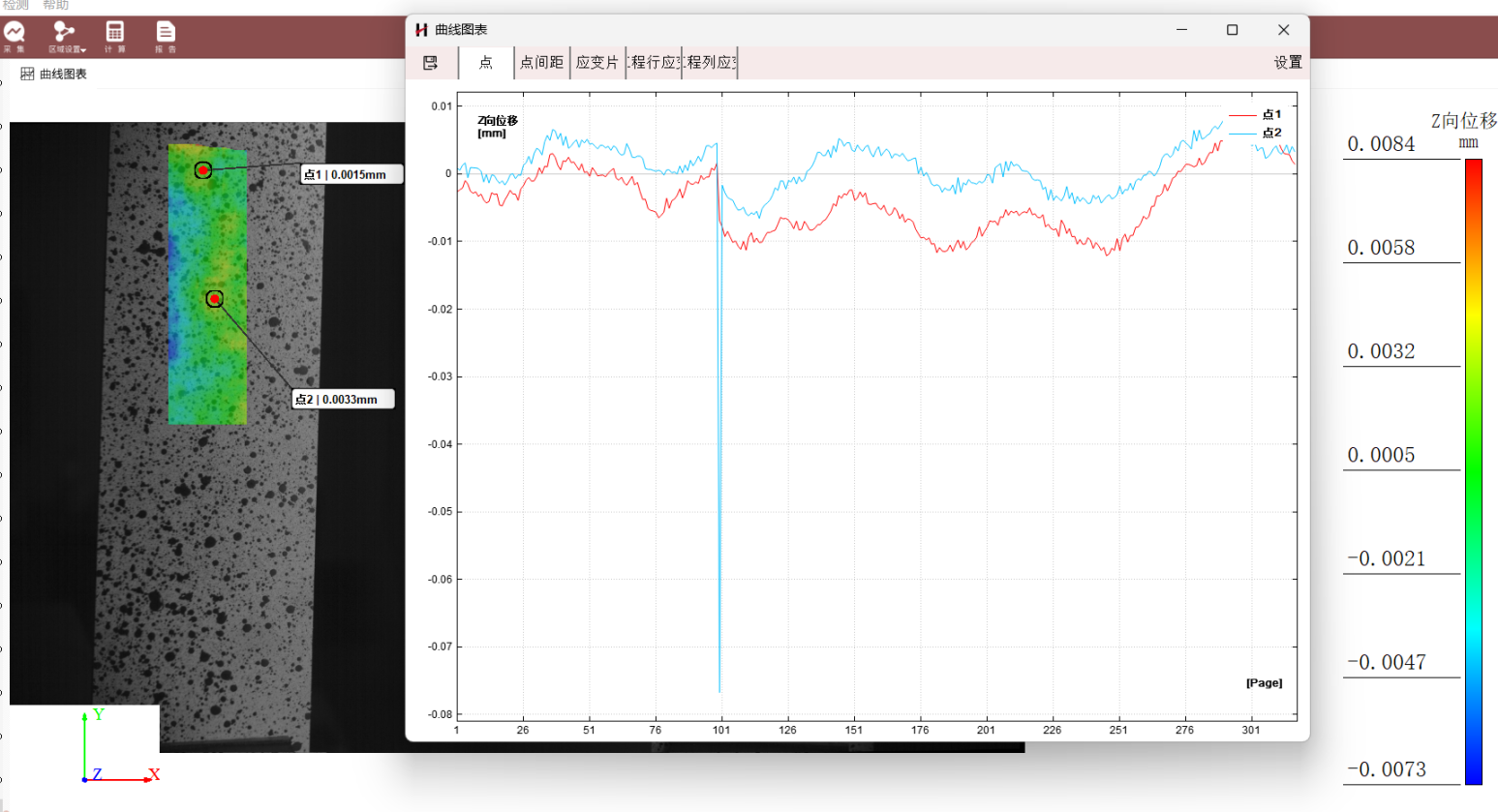Open the 报告 report icon

(166, 33)
